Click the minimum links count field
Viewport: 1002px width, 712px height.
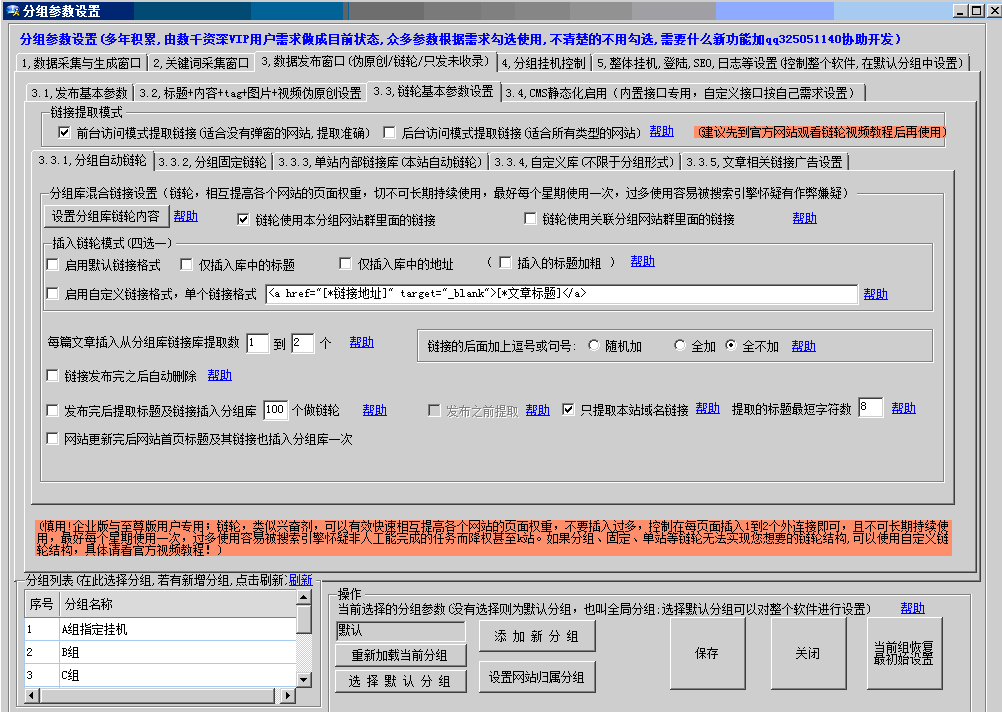(257, 343)
